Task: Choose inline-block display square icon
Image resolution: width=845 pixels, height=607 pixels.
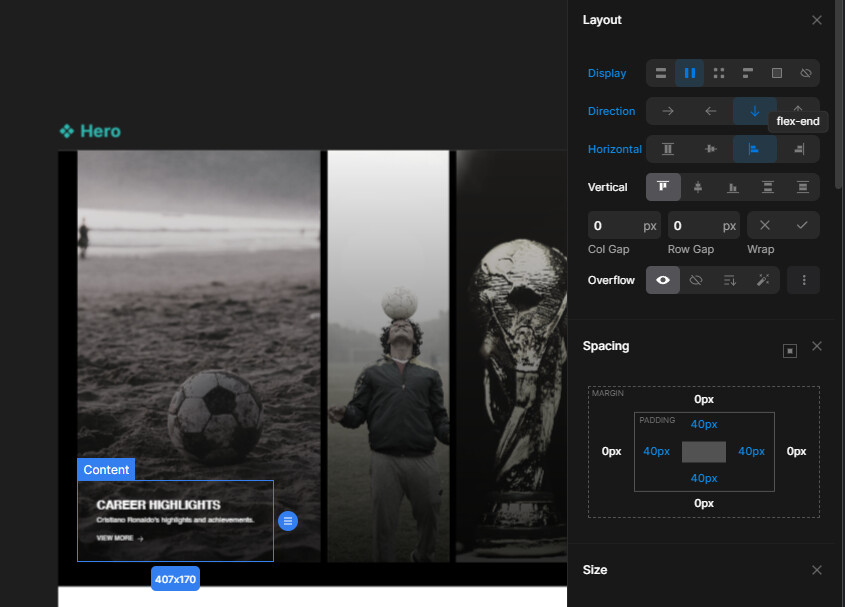Action: pyautogui.click(x=777, y=73)
